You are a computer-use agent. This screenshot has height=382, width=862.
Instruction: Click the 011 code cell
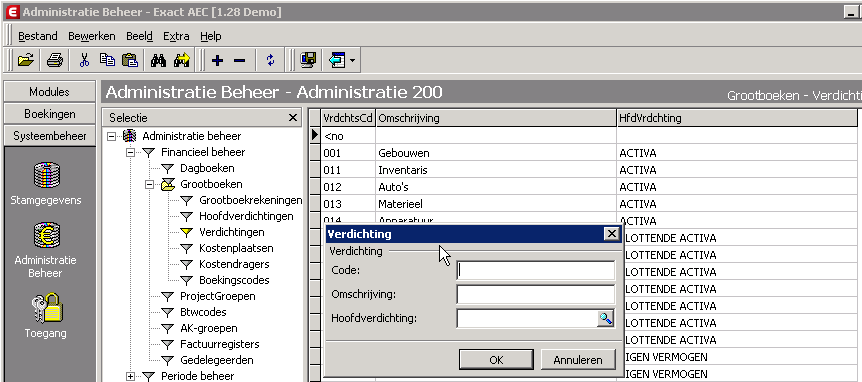[349, 170]
